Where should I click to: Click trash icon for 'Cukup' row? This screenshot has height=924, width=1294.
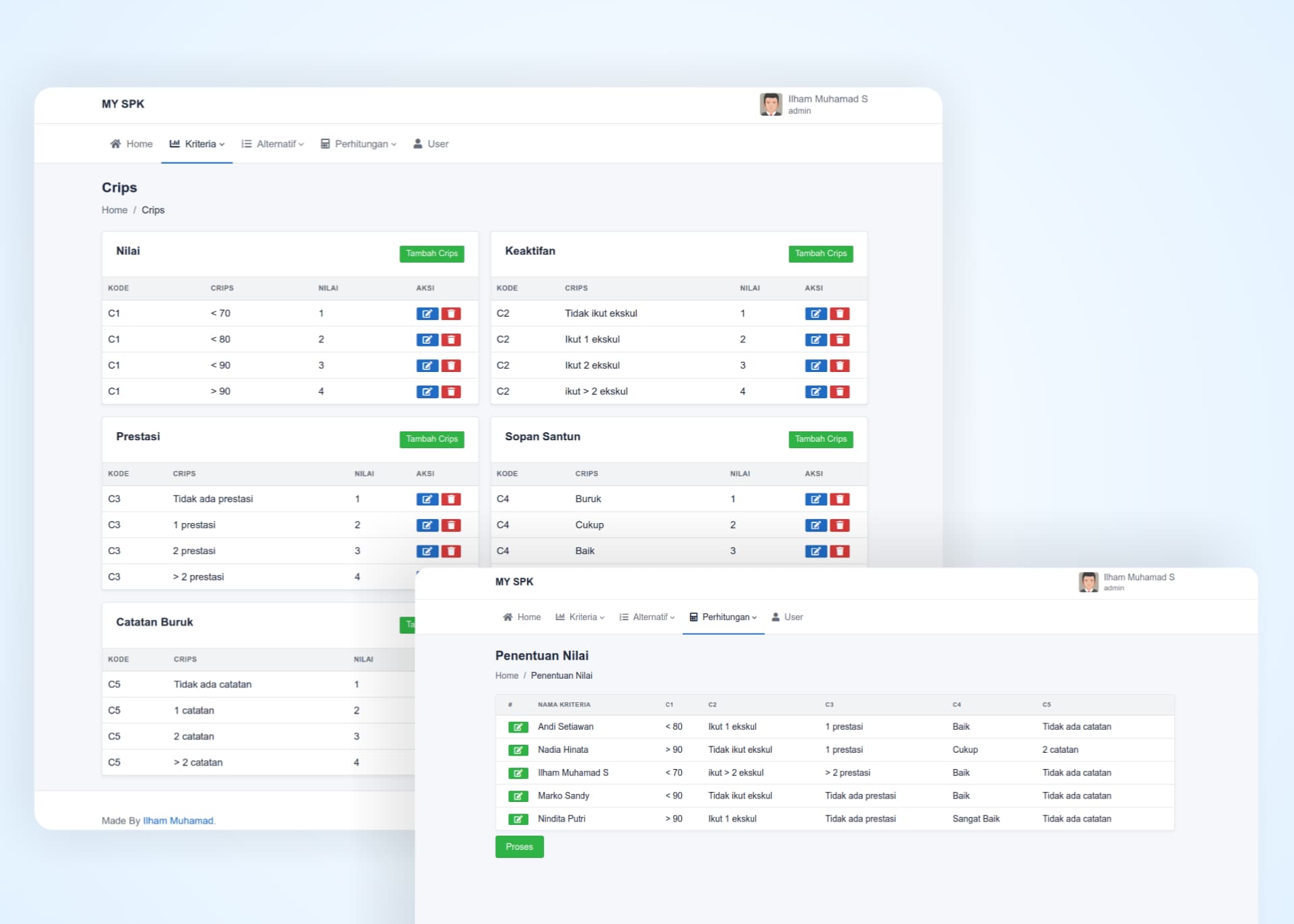(x=840, y=525)
